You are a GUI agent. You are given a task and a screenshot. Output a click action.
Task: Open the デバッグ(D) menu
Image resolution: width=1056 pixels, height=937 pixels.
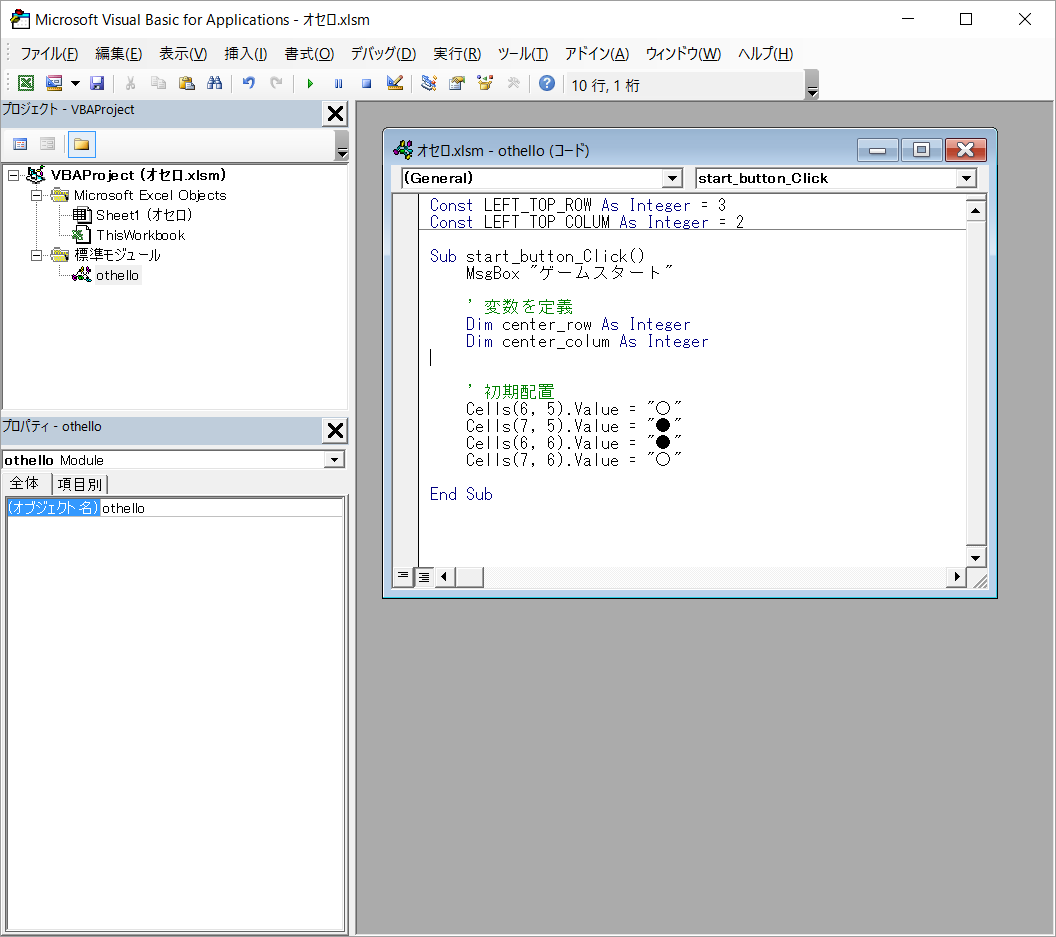pyautogui.click(x=382, y=54)
